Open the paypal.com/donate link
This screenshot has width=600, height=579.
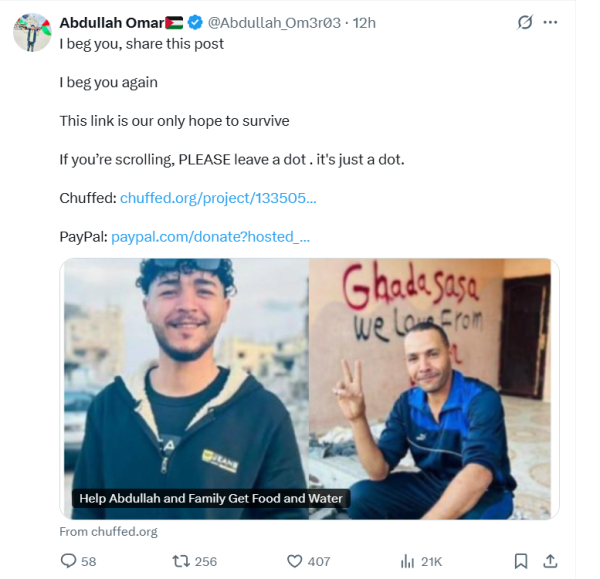pos(210,237)
